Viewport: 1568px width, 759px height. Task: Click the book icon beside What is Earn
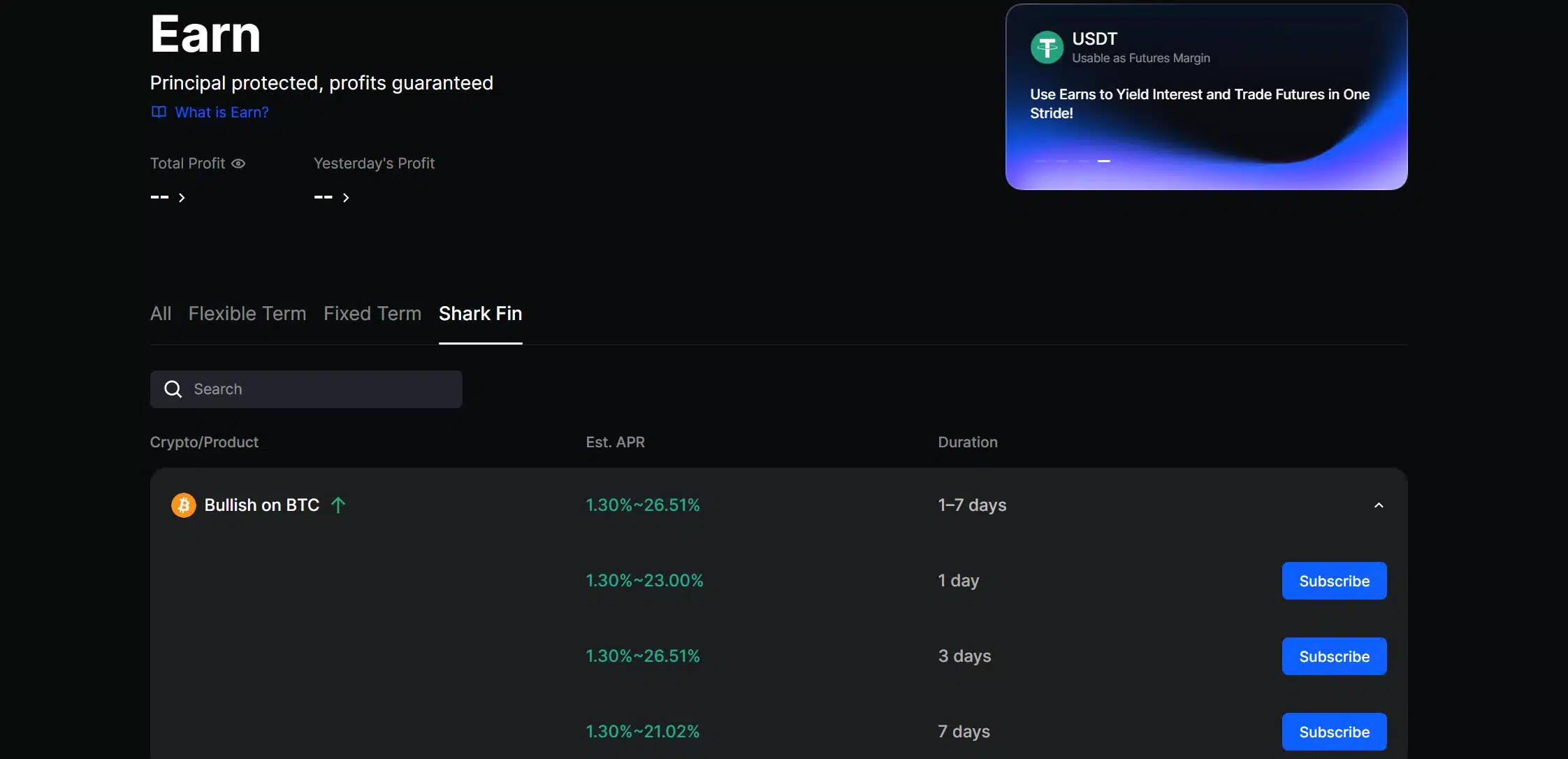[x=159, y=112]
